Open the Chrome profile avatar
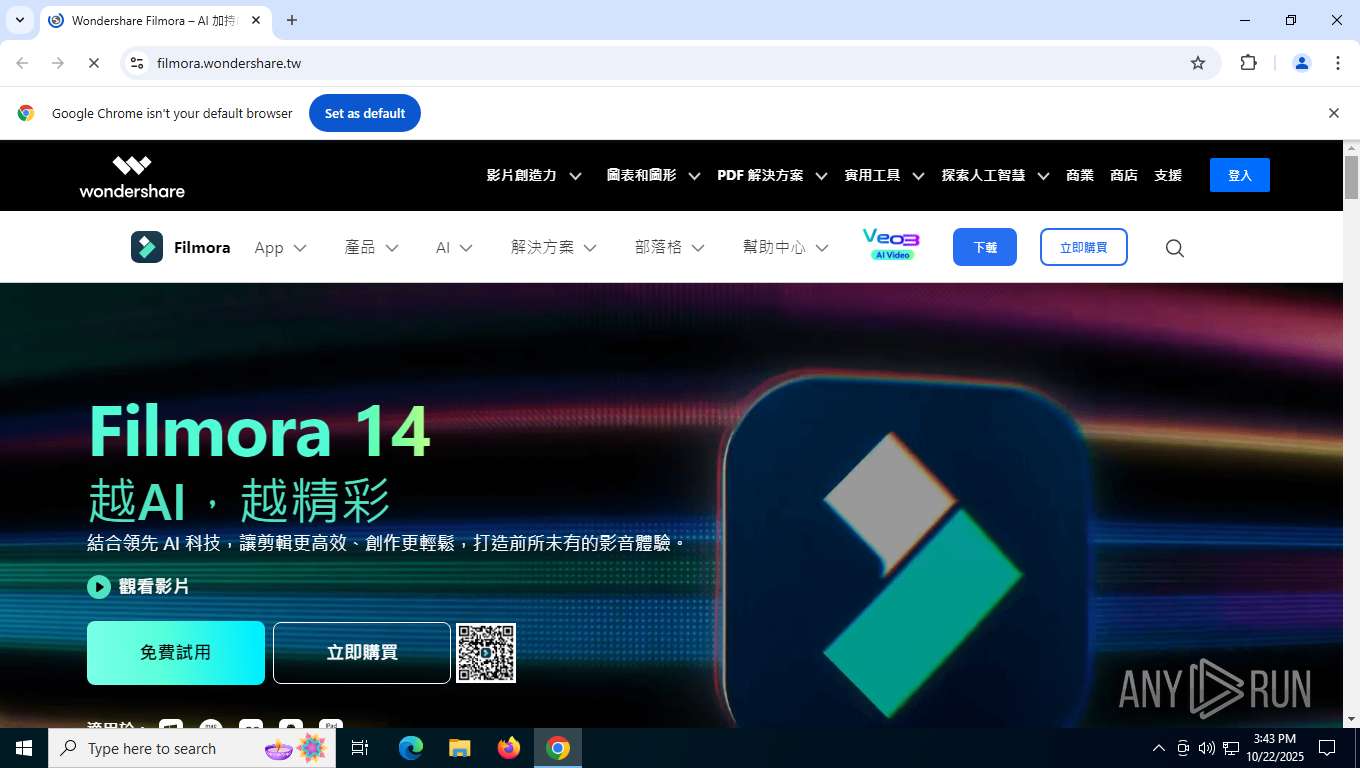Screen dimensions: 1360x768 click(x=1302, y=63)
